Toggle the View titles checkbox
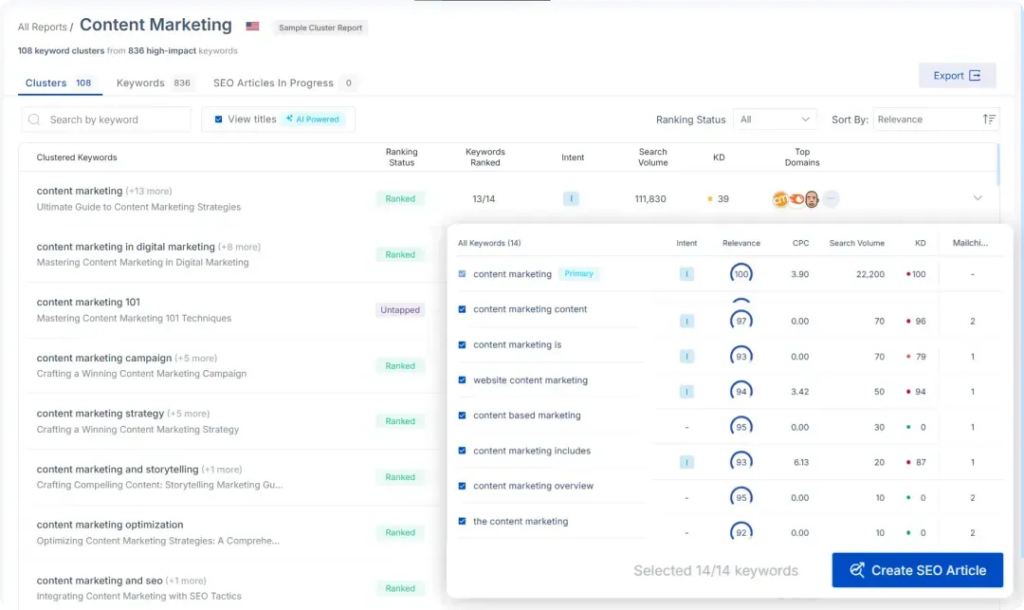1024x610 pixels. [x=218, y=119]
